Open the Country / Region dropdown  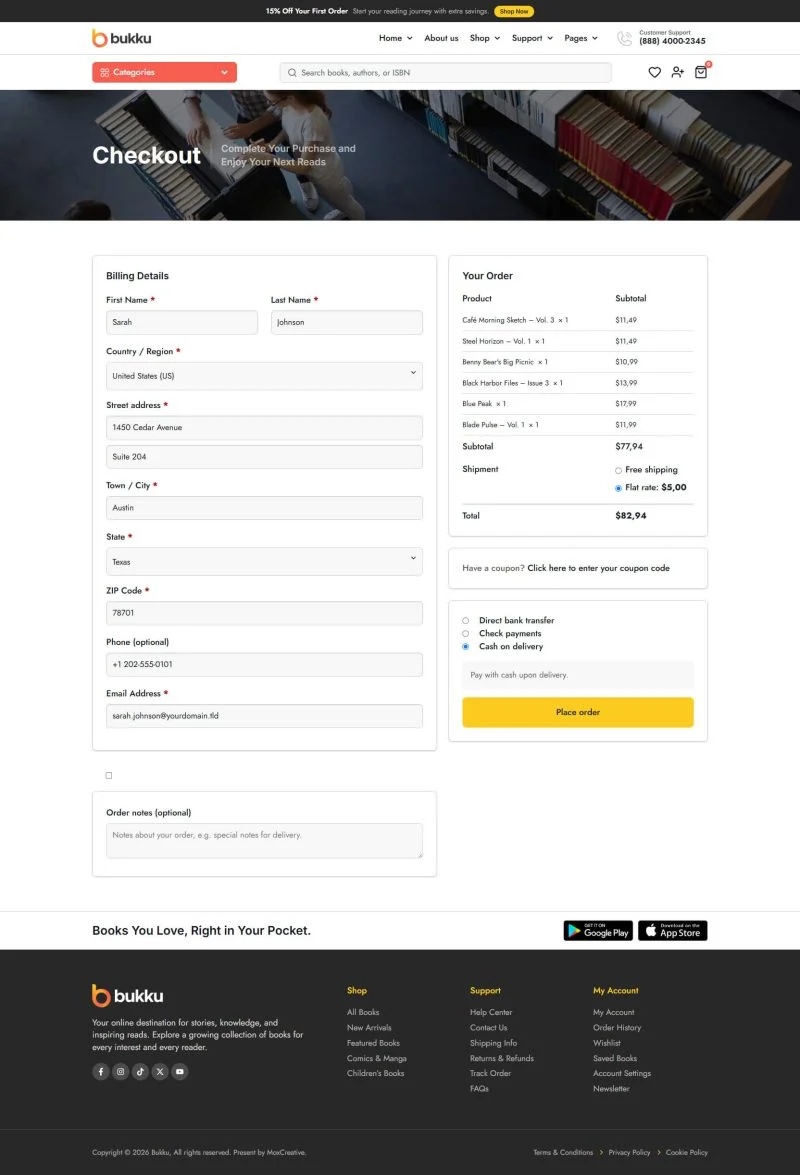(x=264, y=376)
